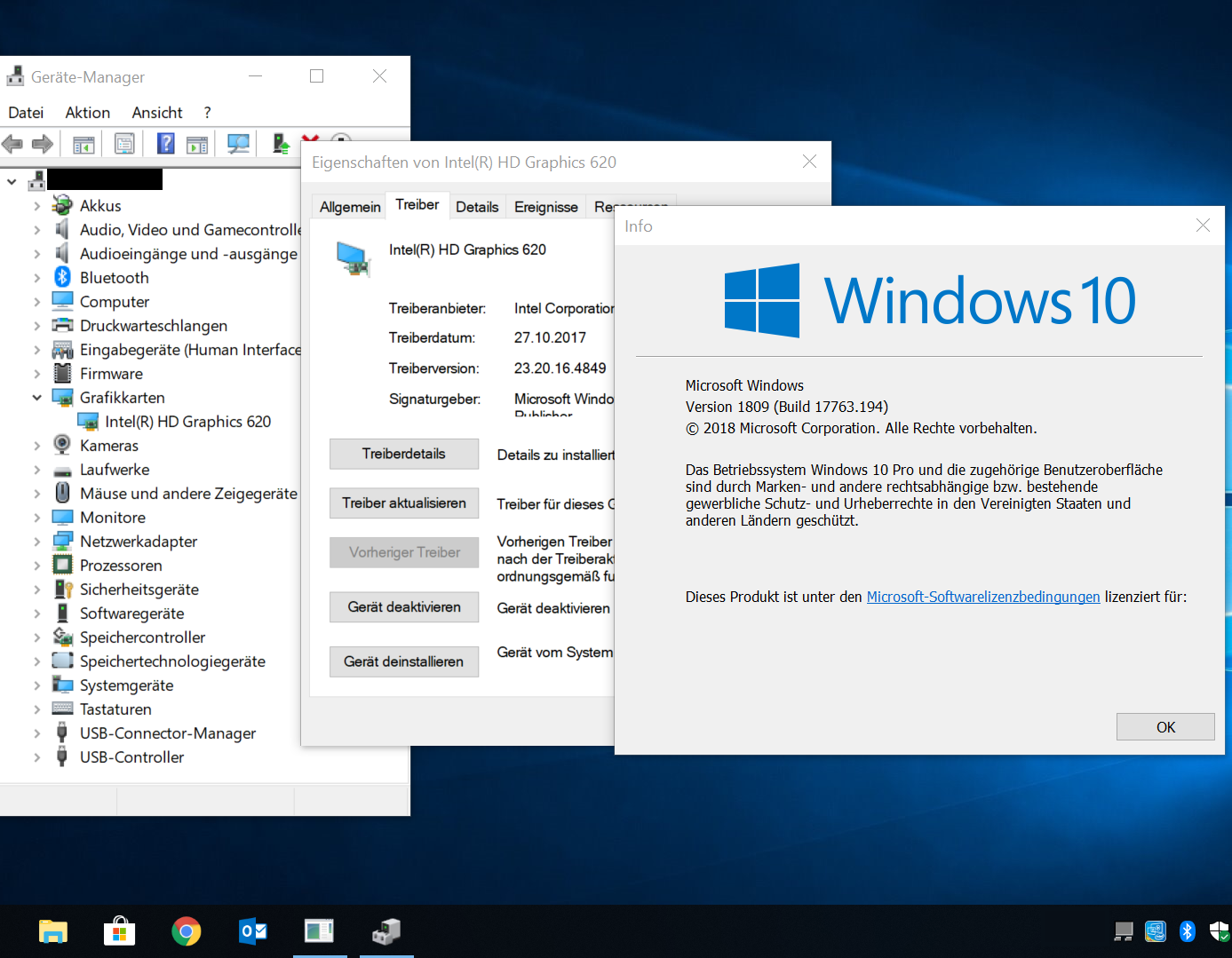Click the update driver toolbar icon with green arrow
The height and width of the screenshot is (958, 1232).
click(x=281, y=144)
